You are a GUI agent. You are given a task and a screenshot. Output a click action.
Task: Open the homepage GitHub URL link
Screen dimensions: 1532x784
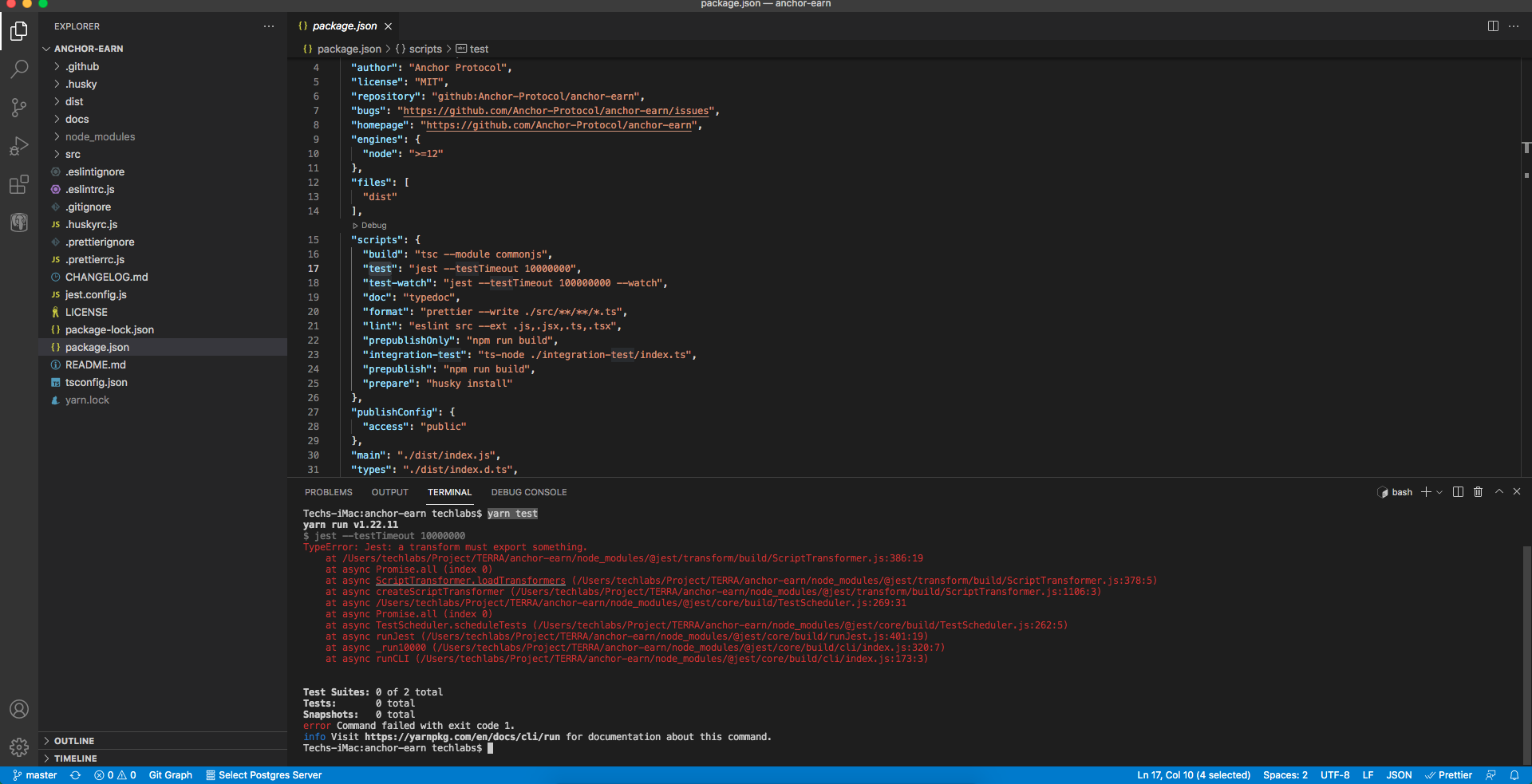pos(559,125)
